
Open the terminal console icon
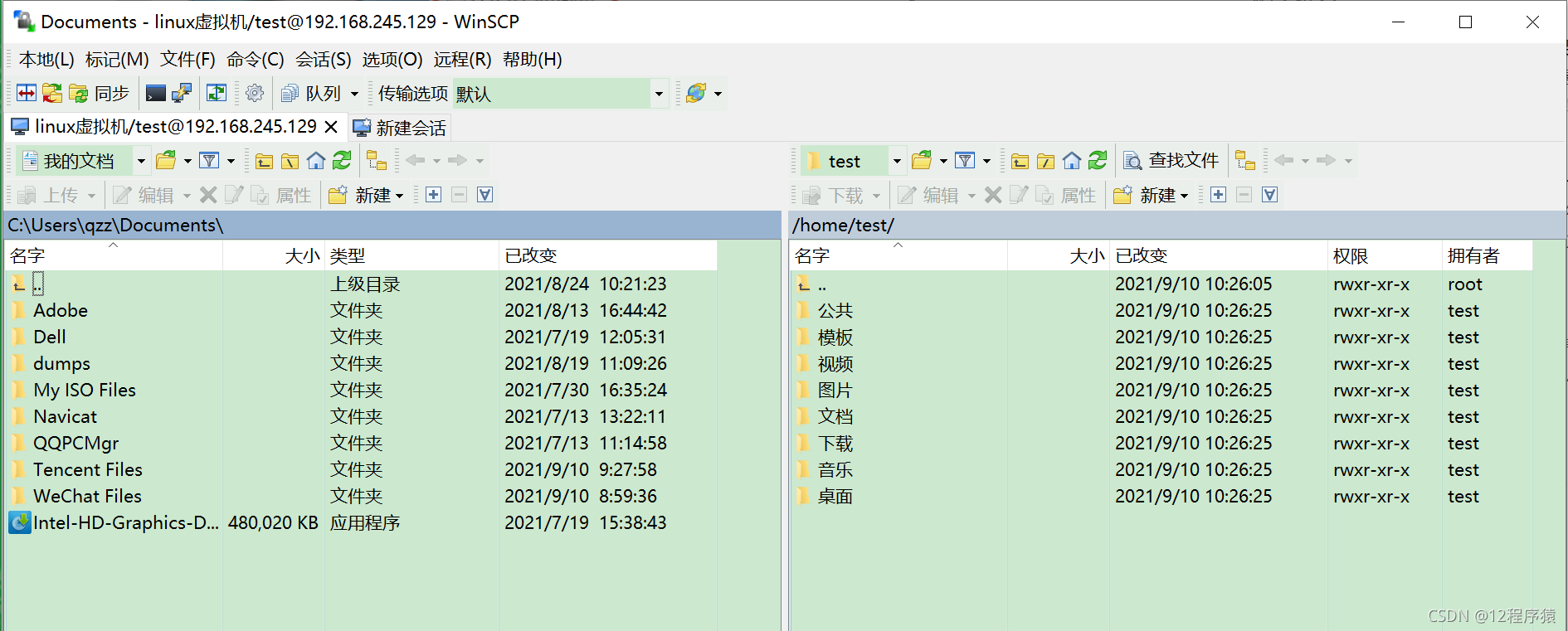[155, 93]
